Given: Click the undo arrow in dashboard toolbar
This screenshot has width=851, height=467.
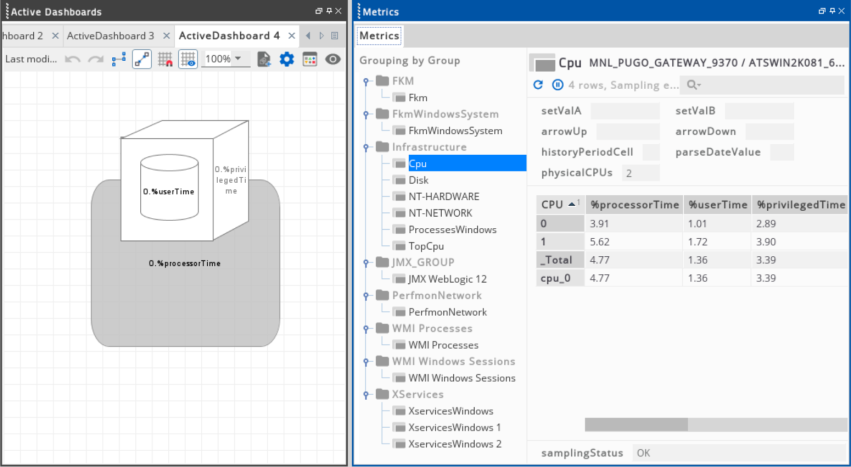Looking at the screenshot, I should pos(73,59).
